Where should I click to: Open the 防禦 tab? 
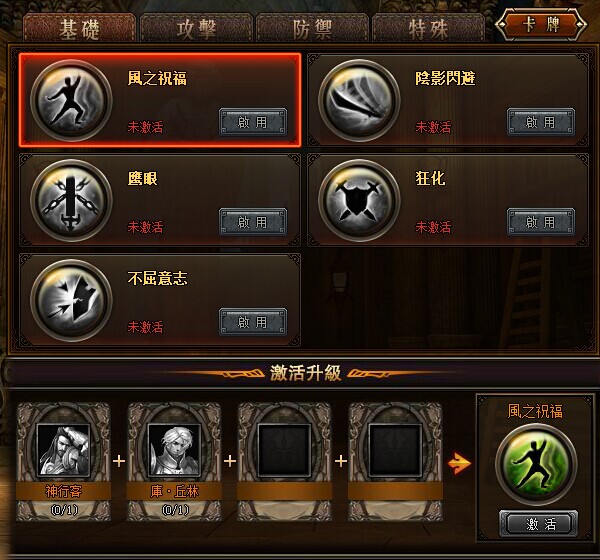click(312, 28)
